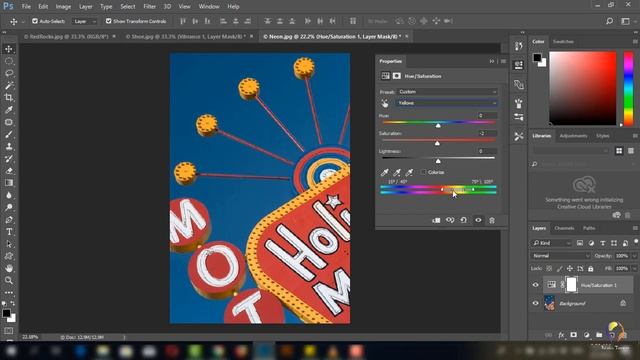The width and height of the screenshot is (640, 360).
Task: Open the Kind filter dropdown in Layers
Action: tap(551, 243)
